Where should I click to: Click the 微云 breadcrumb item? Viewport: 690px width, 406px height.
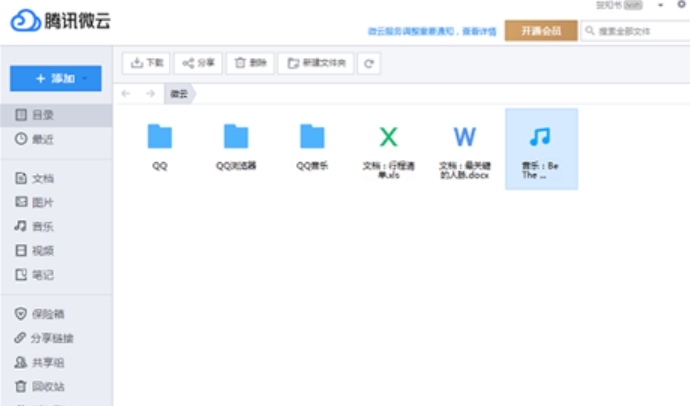180,94
